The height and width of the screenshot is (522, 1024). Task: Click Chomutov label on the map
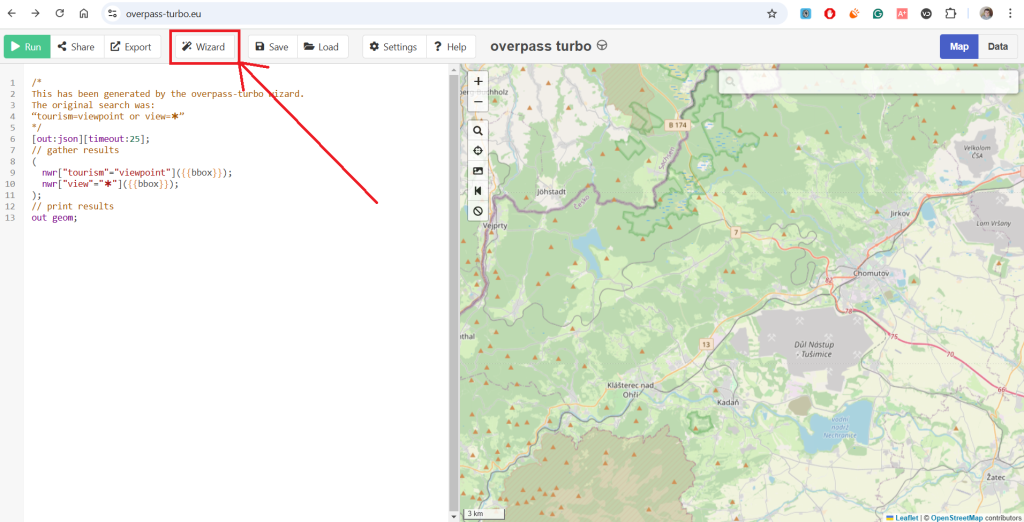(872, 273)
